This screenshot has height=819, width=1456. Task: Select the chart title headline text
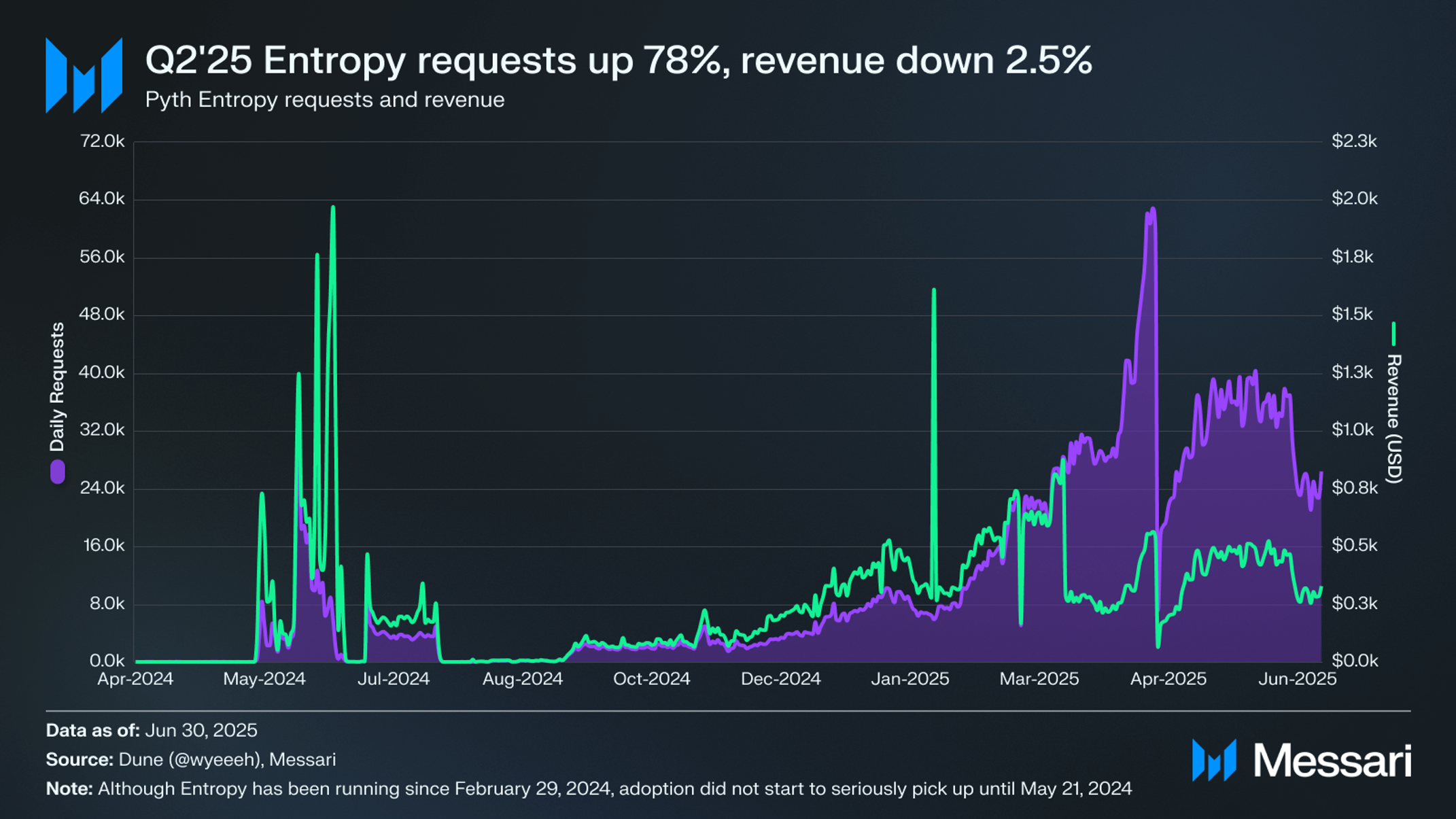619,60
